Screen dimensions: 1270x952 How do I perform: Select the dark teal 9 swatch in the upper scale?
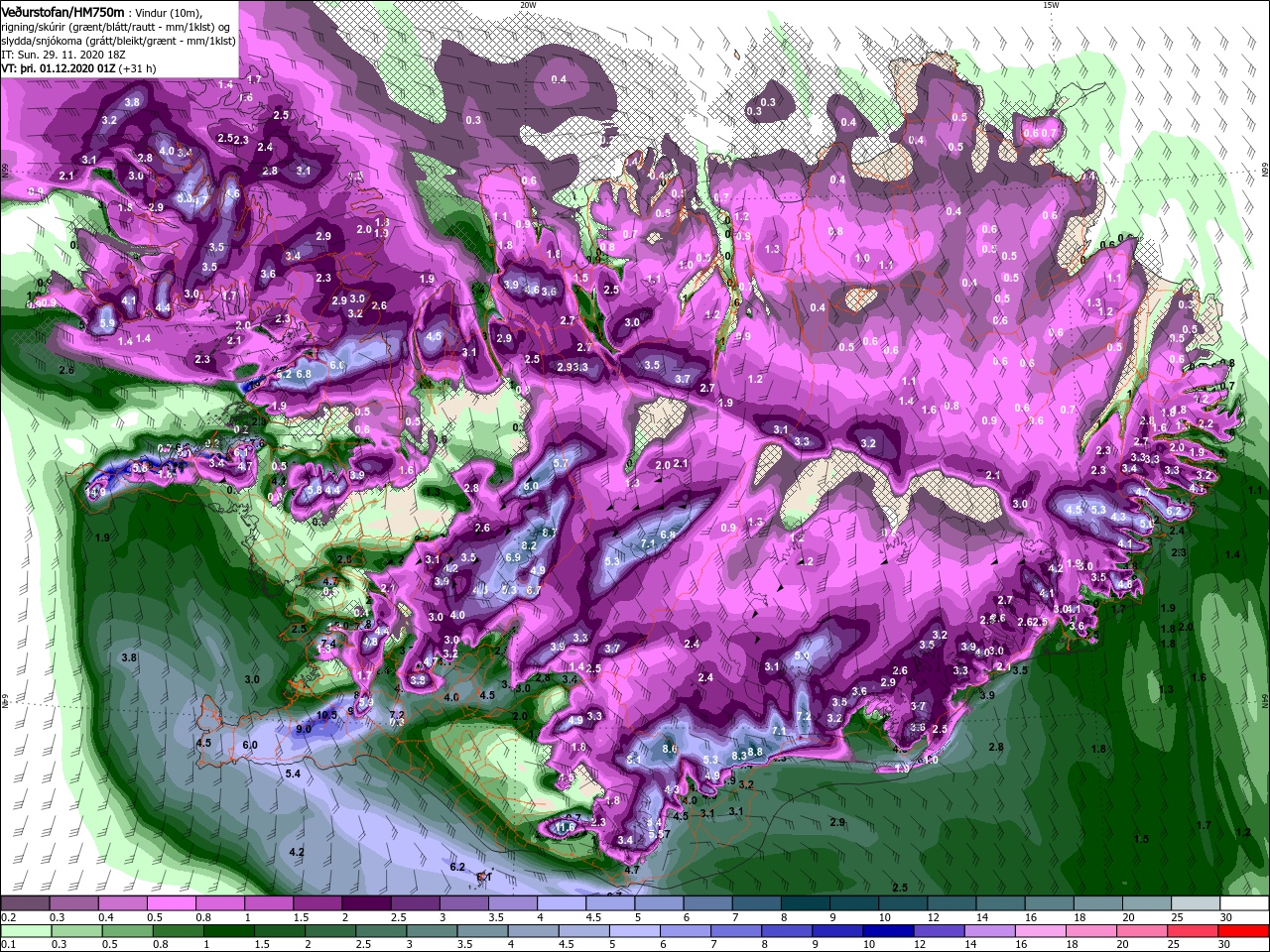point(854,903)
